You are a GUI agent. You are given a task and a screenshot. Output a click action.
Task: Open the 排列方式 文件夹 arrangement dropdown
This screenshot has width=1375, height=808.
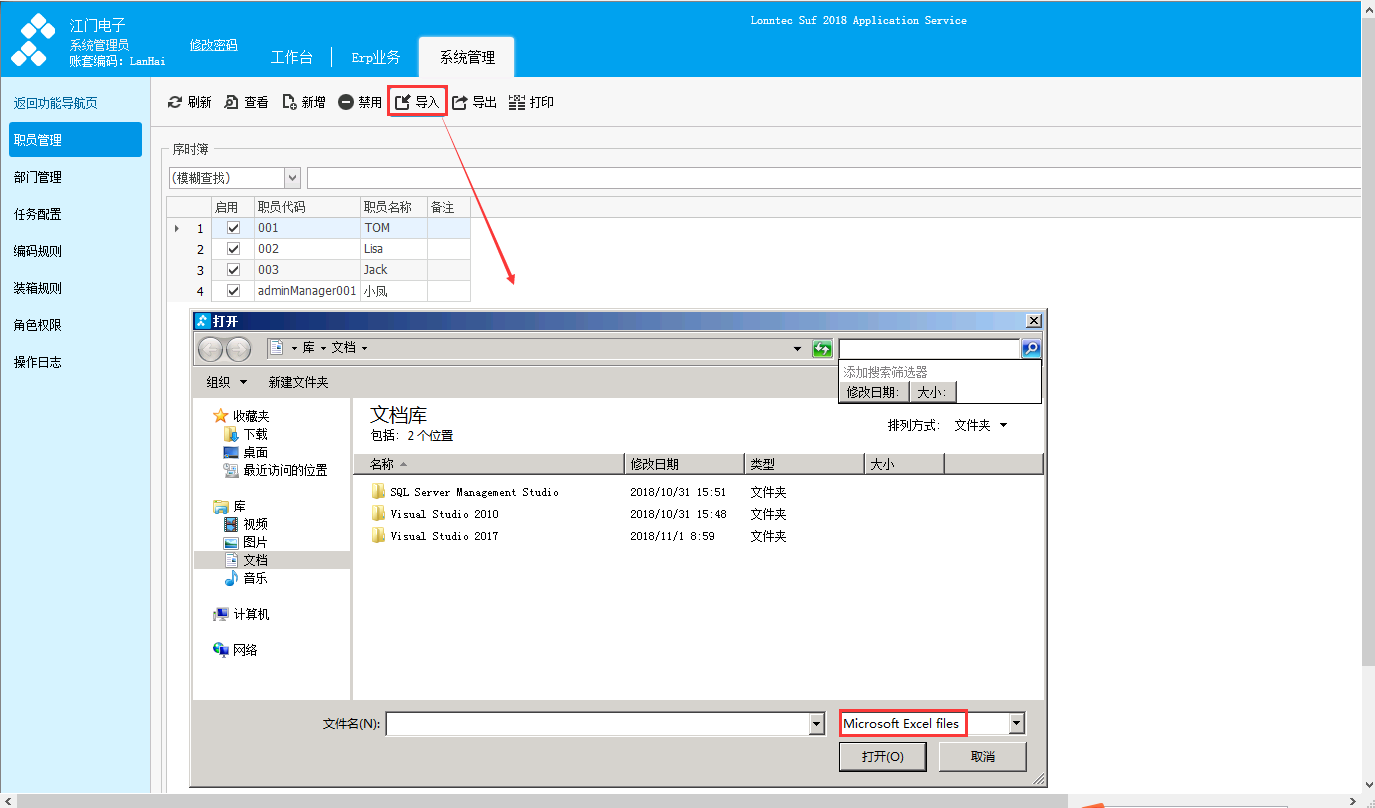click(x=981, y=425)
